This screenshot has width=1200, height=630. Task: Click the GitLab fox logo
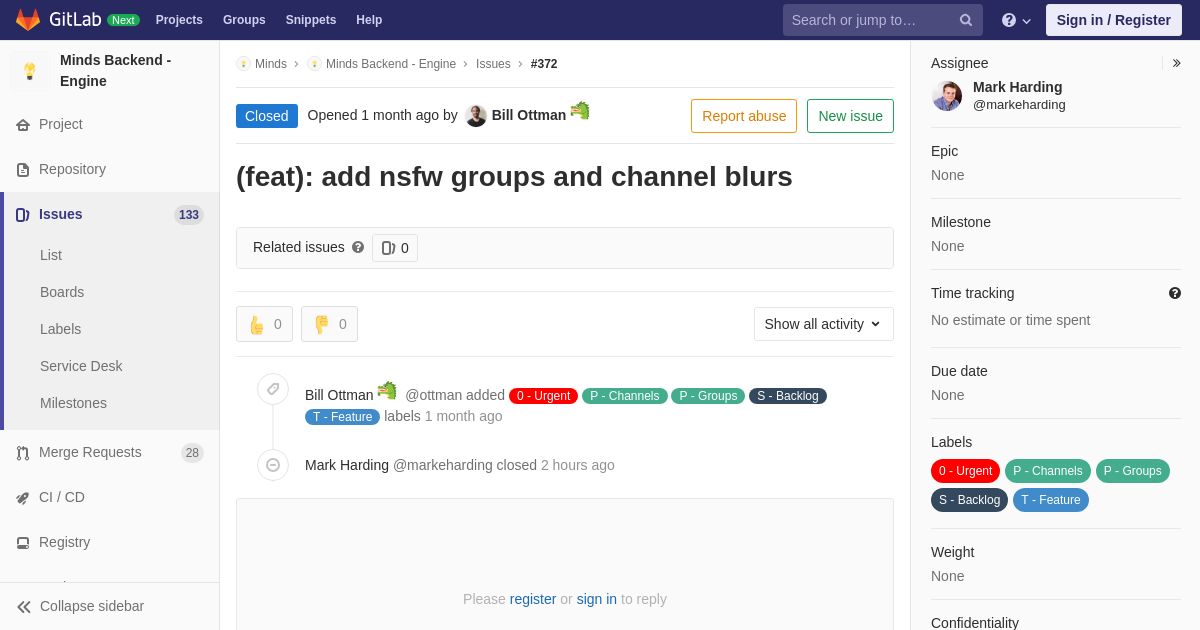pyautogui.click(x=28, y=20)
